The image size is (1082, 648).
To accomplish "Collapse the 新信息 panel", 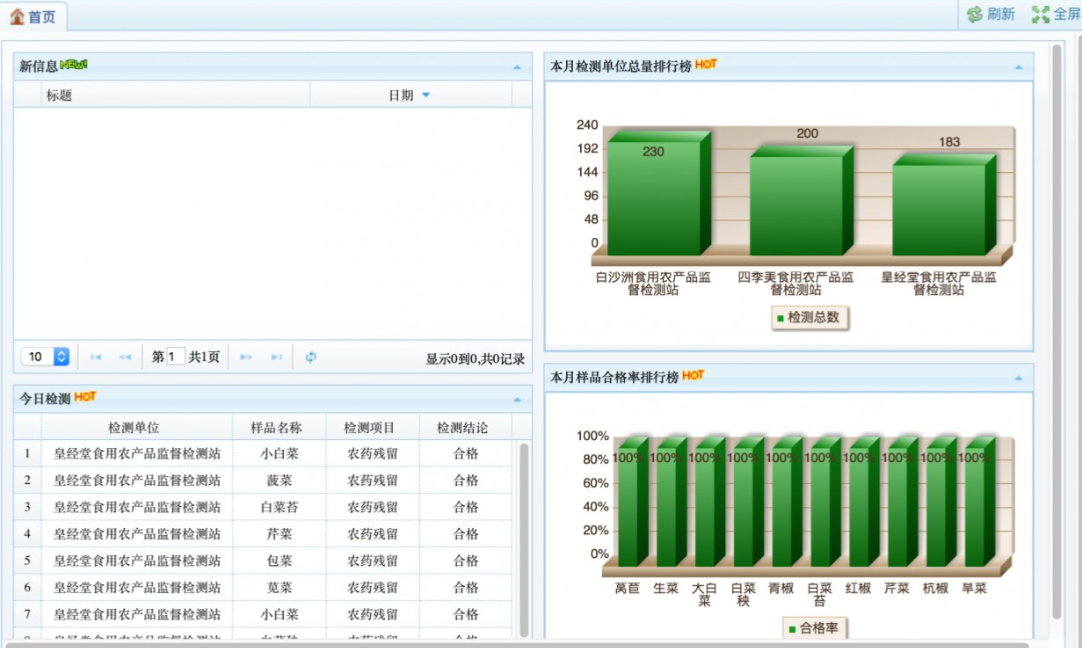I will [517, 67].
